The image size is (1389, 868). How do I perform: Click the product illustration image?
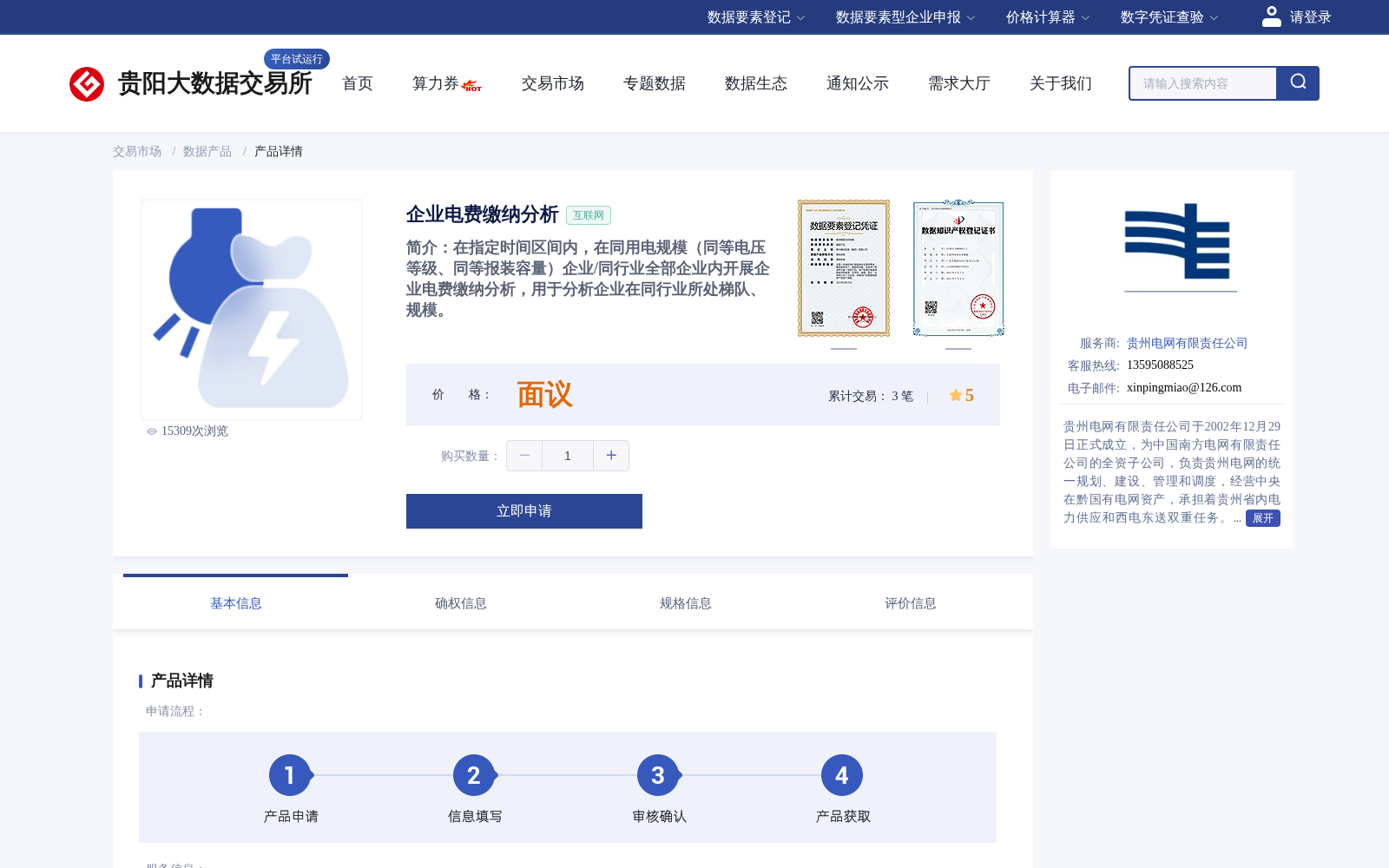click(252, 310)
